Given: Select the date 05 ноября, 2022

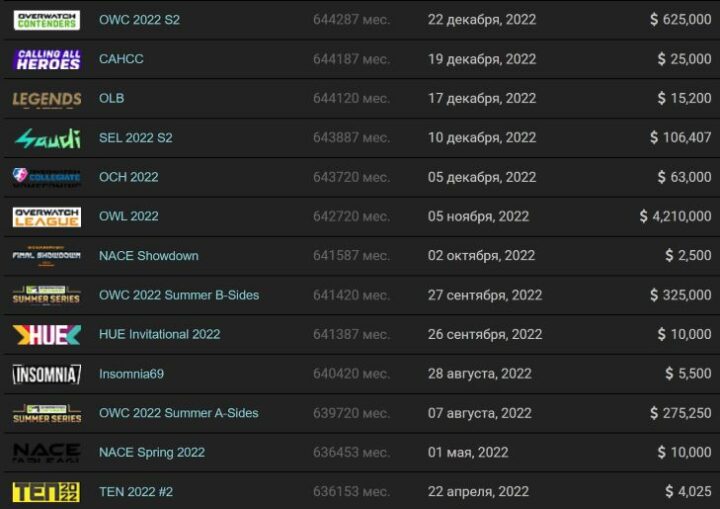Looking at the screenshot, I should pos(478,216).
